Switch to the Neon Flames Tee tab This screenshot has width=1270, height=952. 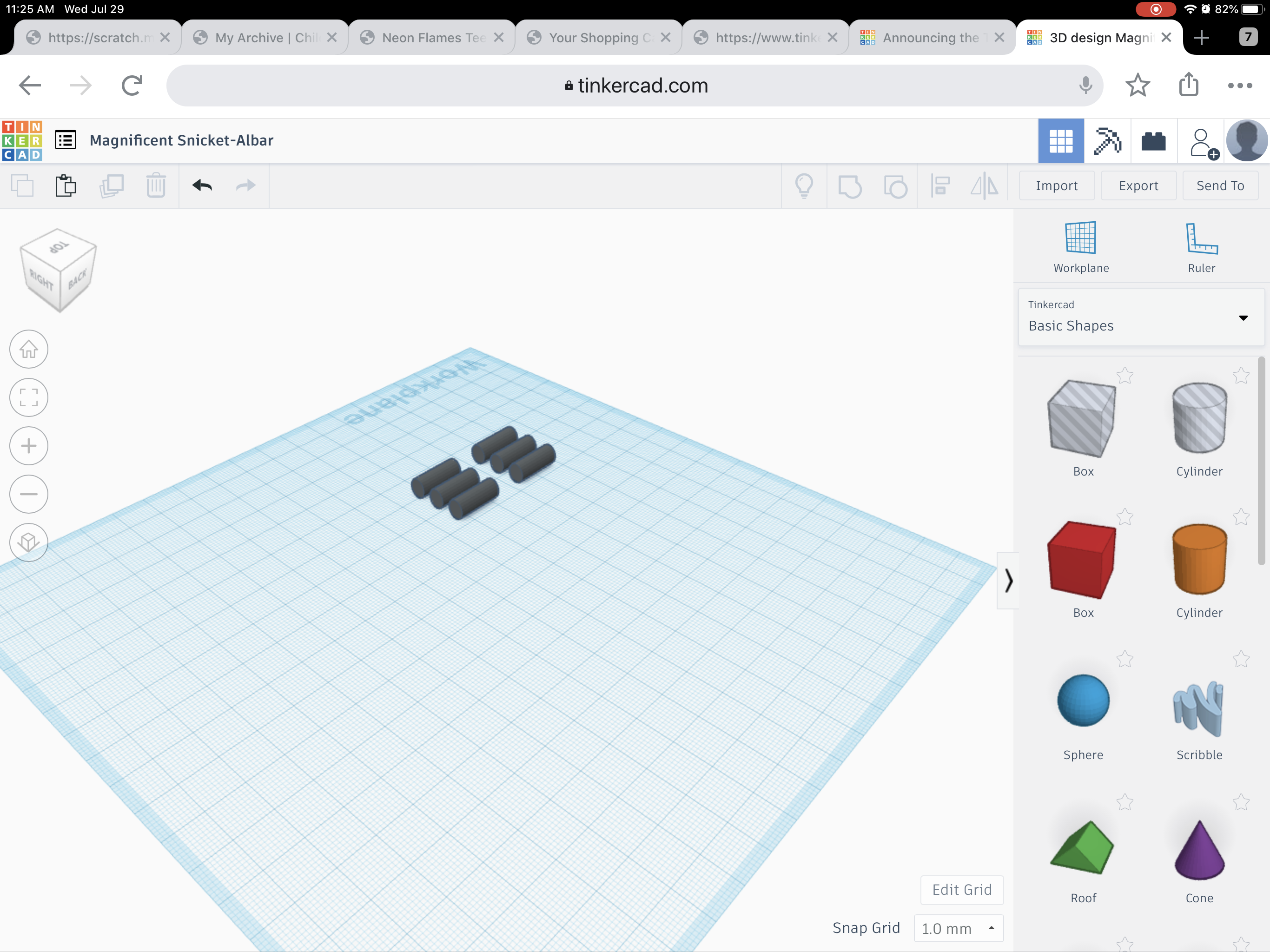click(x=432, y=37)
